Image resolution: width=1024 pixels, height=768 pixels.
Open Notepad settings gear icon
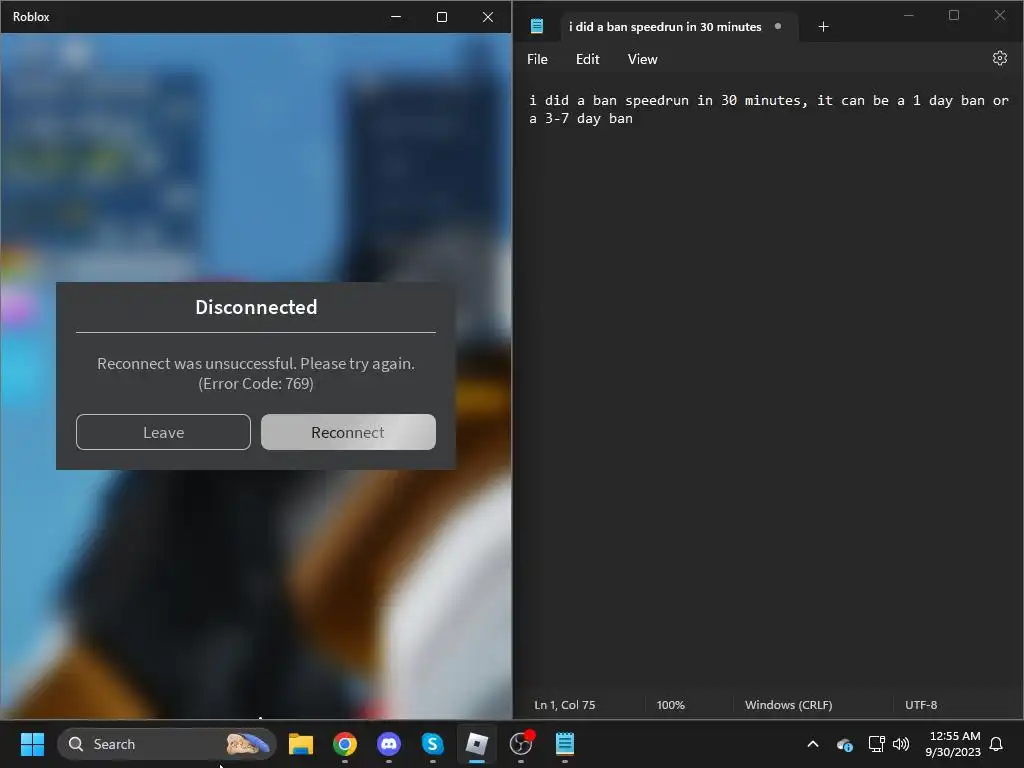coord(999,59)
